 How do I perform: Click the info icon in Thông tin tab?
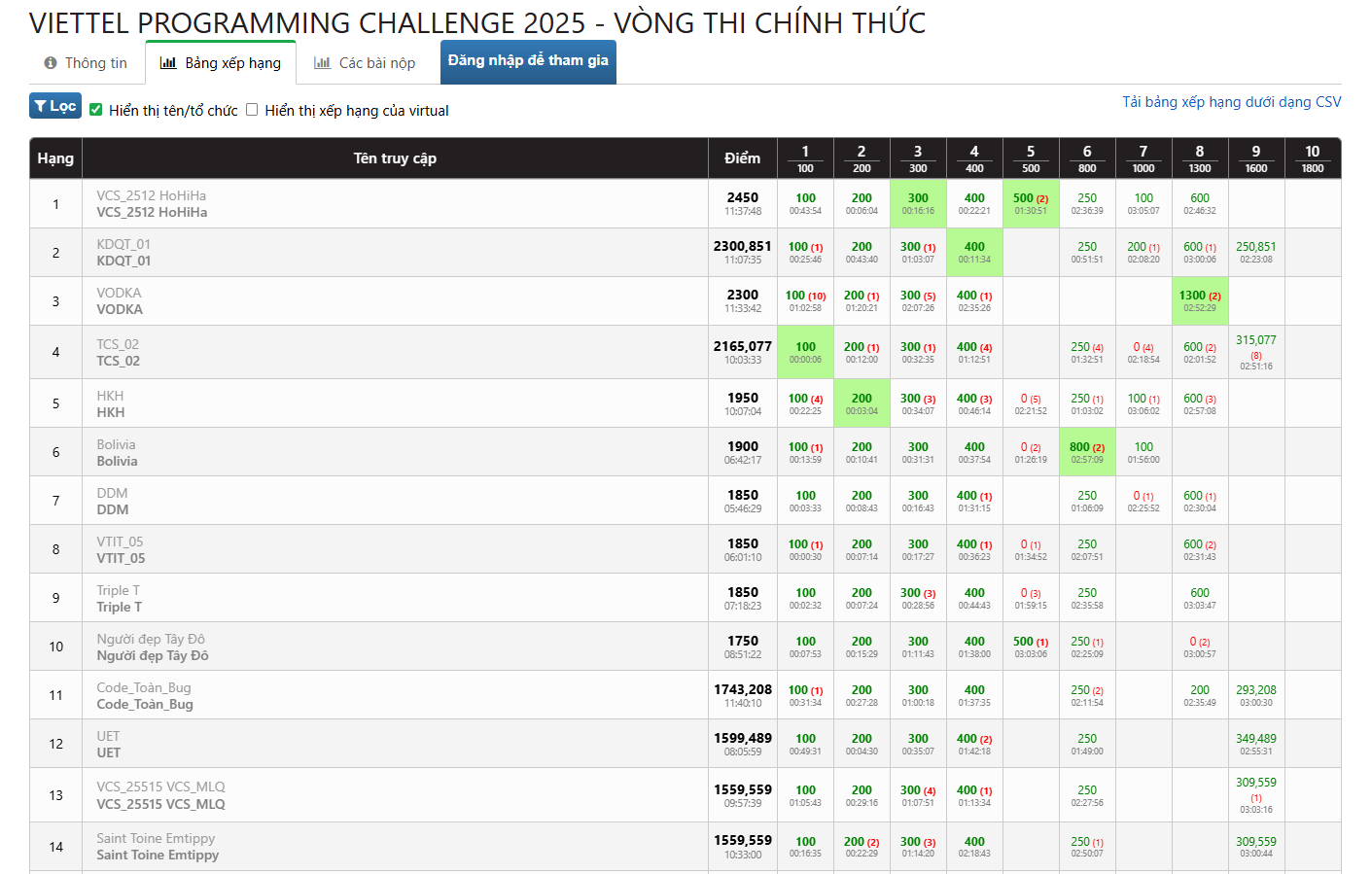tap(51, 63)
